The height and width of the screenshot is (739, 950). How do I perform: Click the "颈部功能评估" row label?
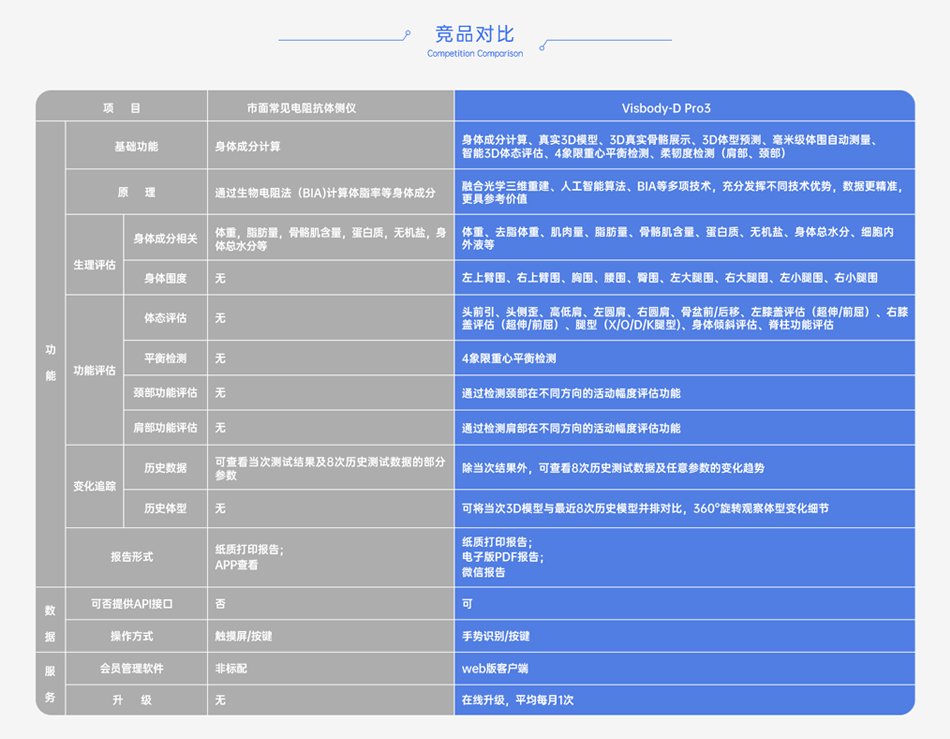[165, 393]
